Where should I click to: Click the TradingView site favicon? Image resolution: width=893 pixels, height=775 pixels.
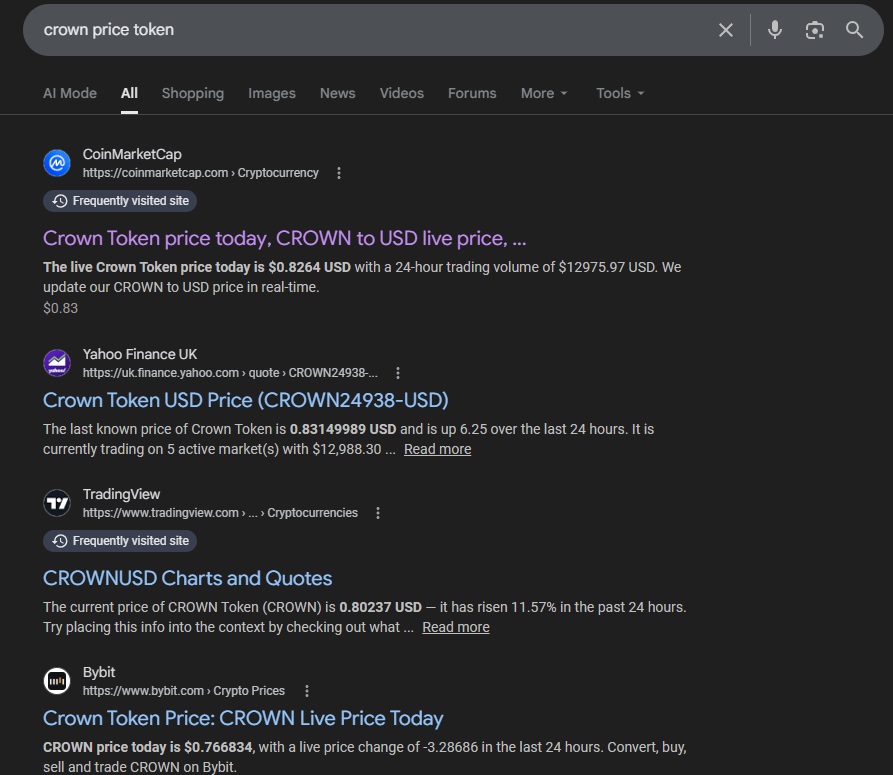pyautogui.click(x=57, y=503)
